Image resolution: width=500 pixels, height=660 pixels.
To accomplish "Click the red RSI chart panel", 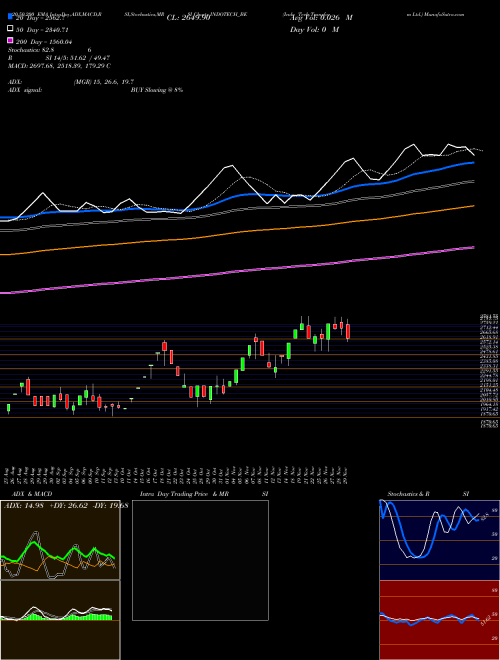I will point(439,620).
